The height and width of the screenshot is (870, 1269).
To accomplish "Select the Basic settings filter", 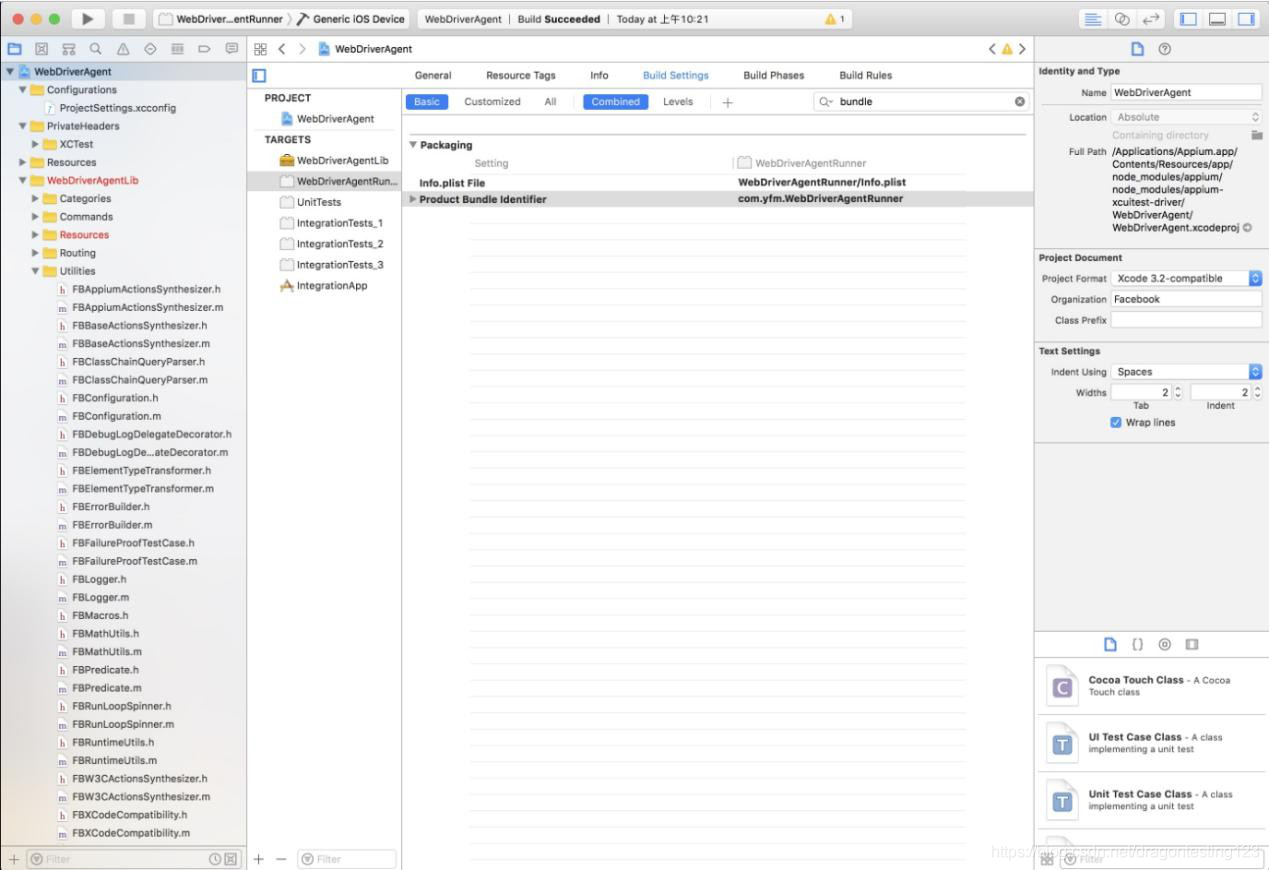I will (427, 101).
